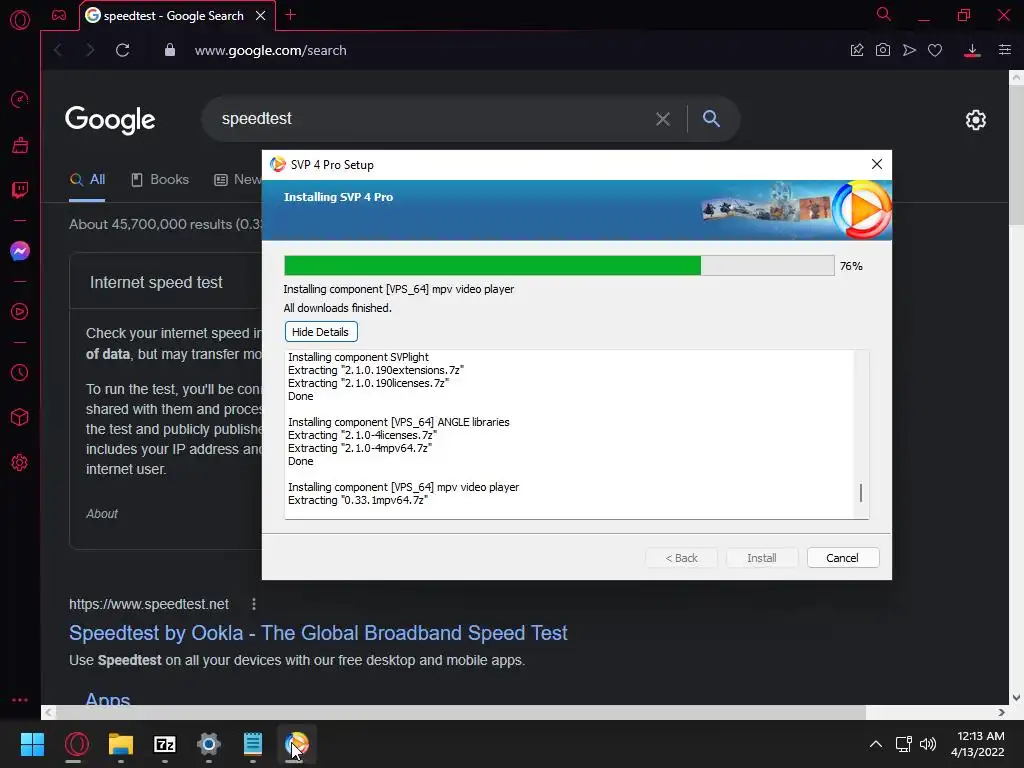Open options for speedtest.net result
Viewport: 1024px width, 768px height.
253,604
